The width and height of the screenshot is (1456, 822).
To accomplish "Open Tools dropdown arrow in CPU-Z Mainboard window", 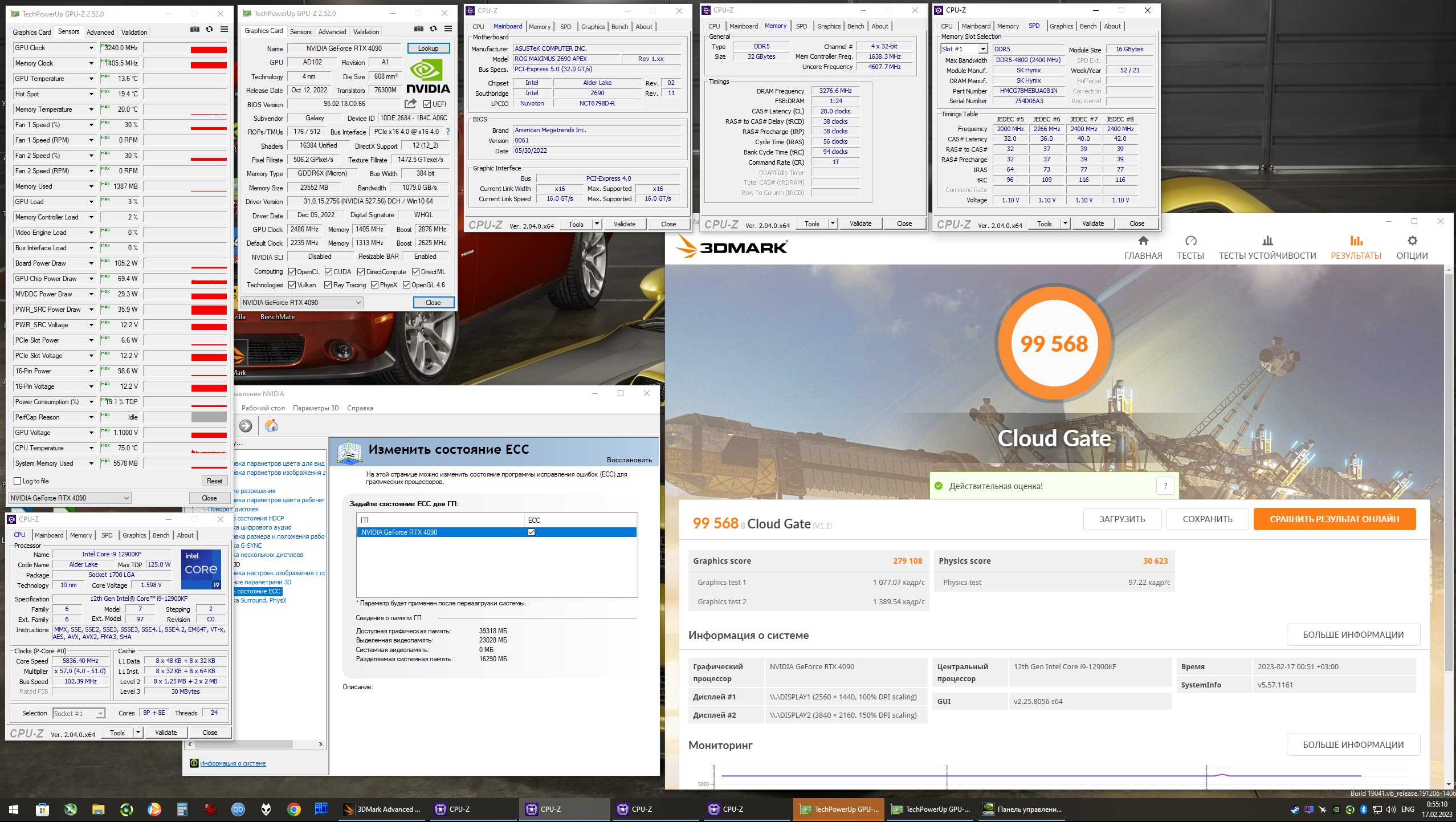I will pos(597,224).
